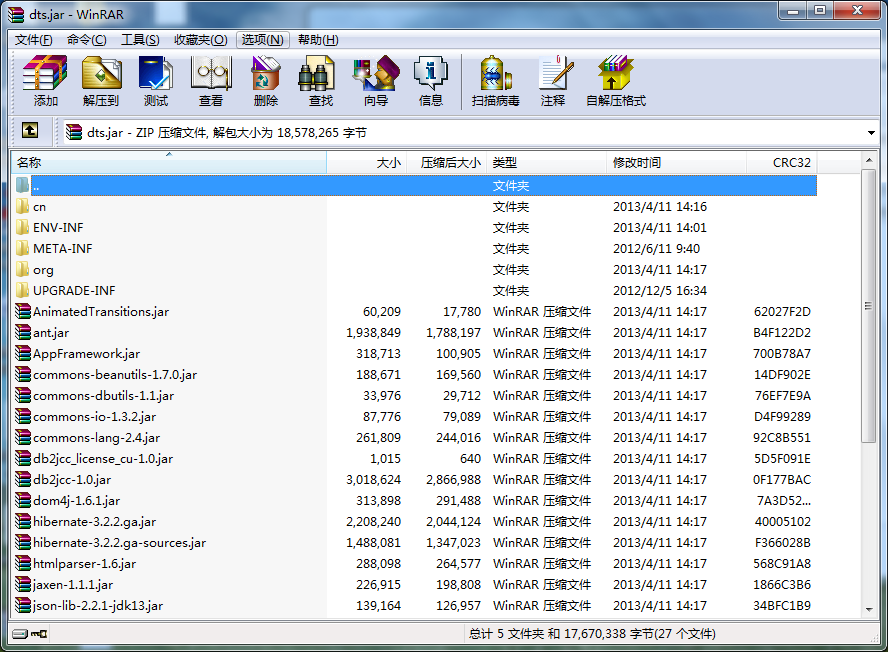Click the up one level folder icon
This screenshot has width=888, height=652.
(30, 131)
